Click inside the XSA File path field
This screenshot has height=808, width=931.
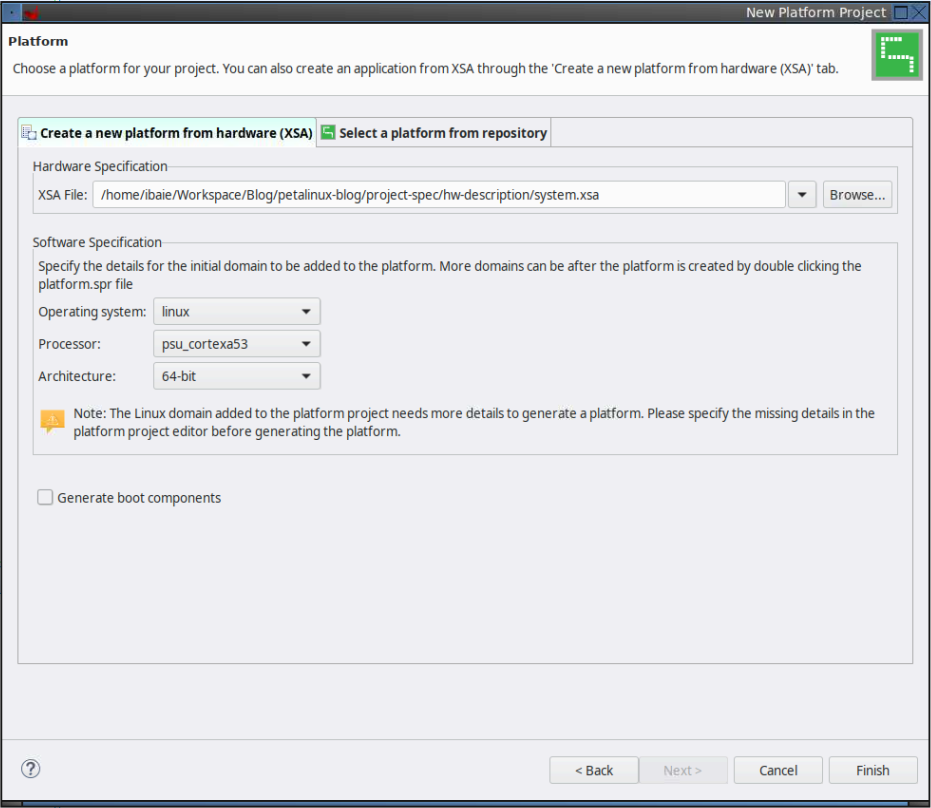click(440, 195)
